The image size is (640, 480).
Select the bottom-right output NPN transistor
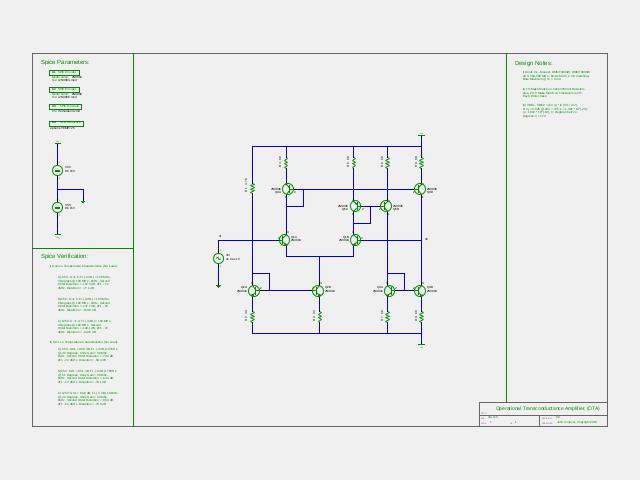pos(420,291)
